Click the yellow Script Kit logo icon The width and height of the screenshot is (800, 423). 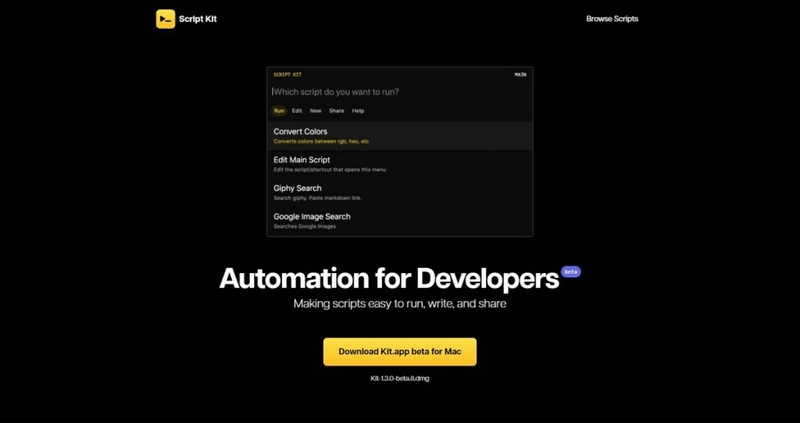(165, 19)
